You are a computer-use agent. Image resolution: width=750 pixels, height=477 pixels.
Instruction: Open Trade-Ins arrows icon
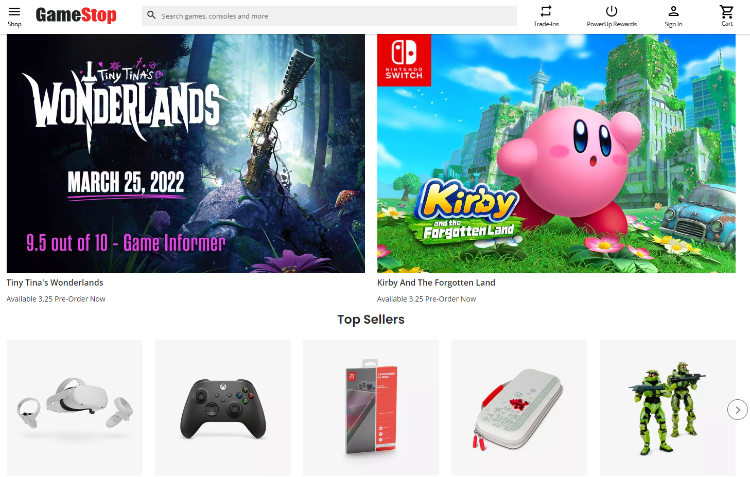pos(546,11)
